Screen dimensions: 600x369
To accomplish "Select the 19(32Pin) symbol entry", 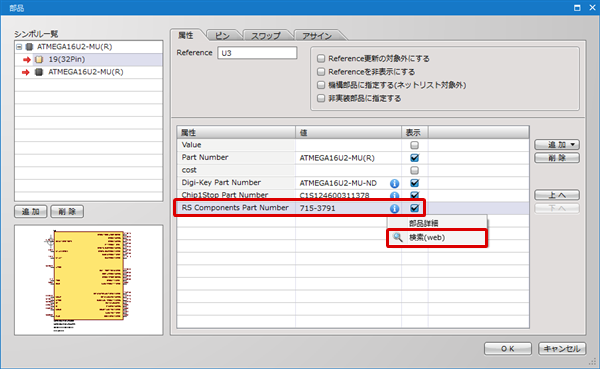I will click(88, 59).
